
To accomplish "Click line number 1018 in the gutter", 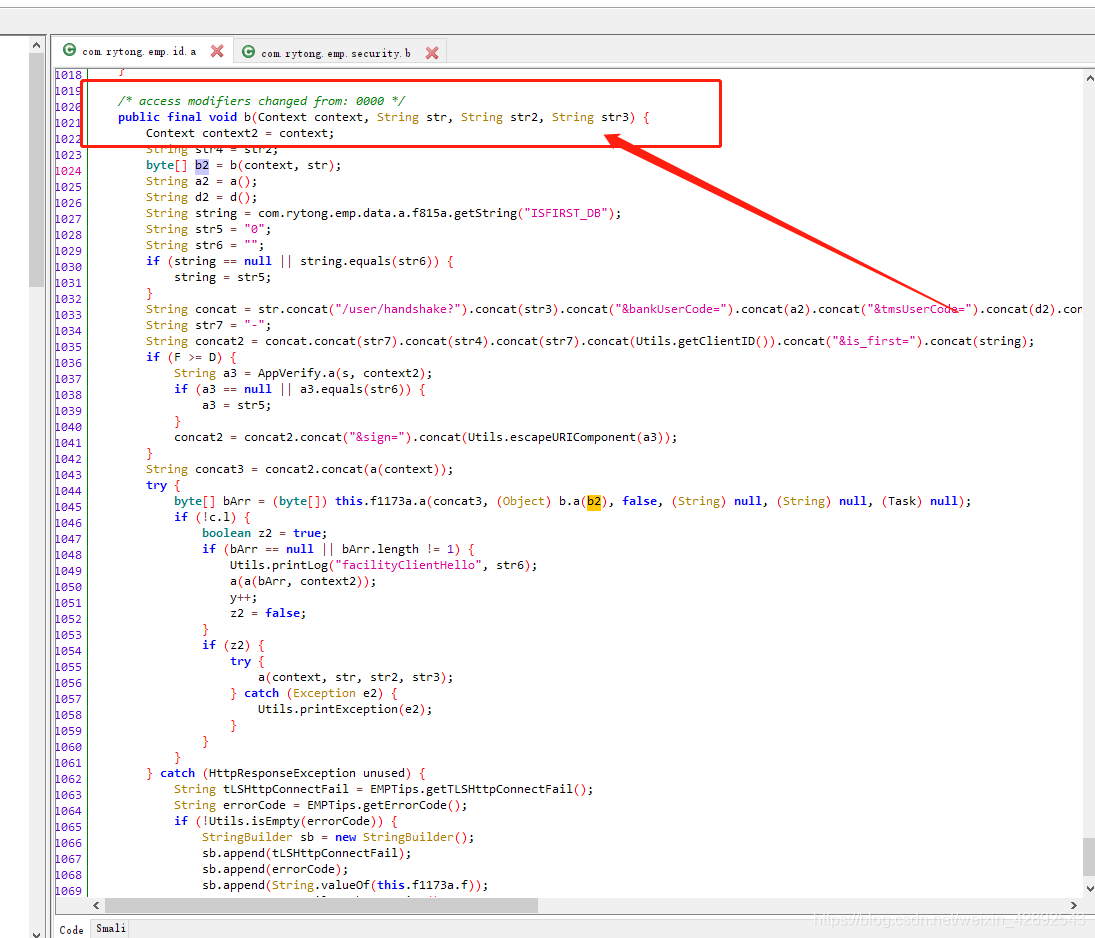I will click(67, 74).
